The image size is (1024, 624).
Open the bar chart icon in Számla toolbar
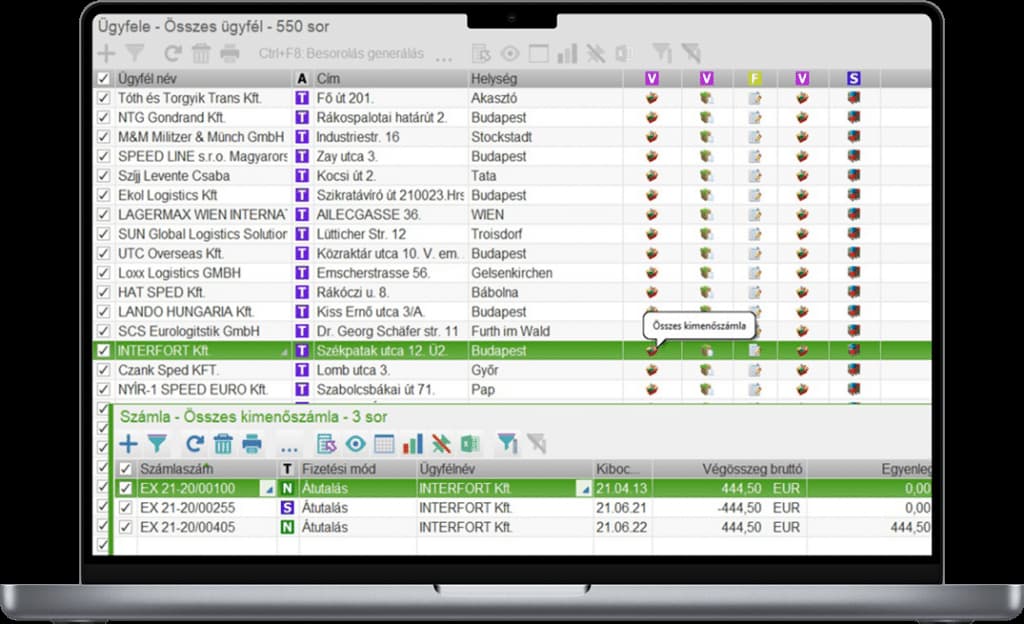(x=413, y=444)
